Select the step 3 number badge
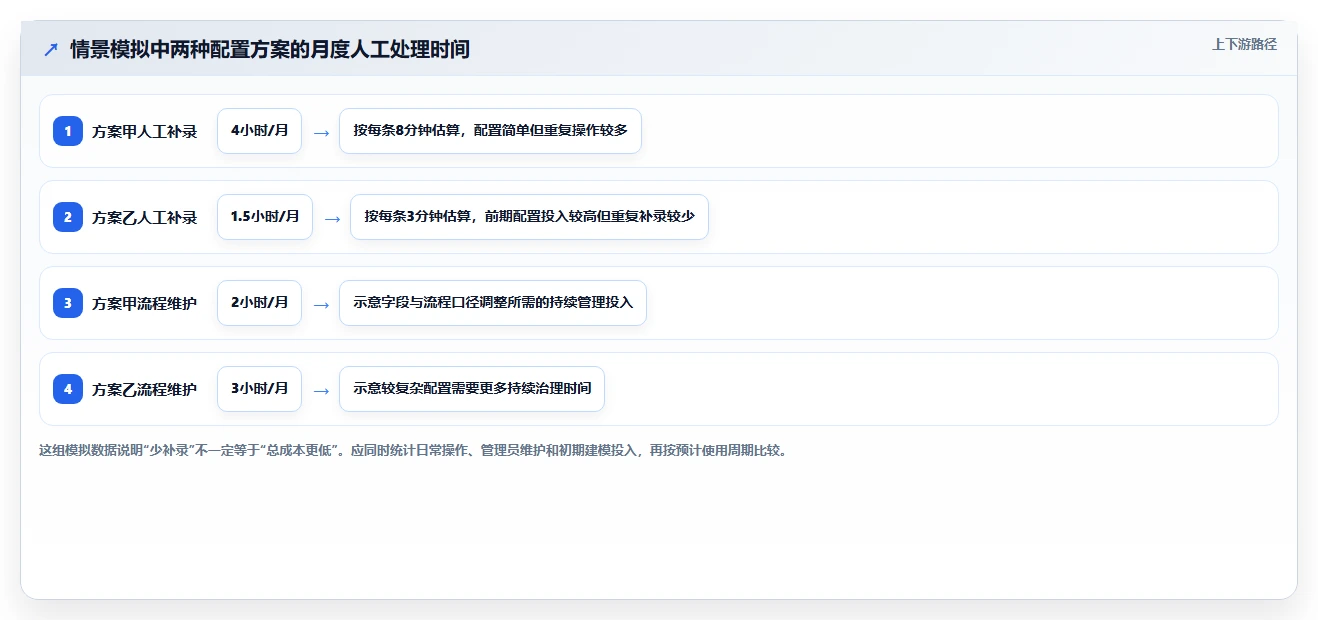1318x620 pixels. point(68,303)
